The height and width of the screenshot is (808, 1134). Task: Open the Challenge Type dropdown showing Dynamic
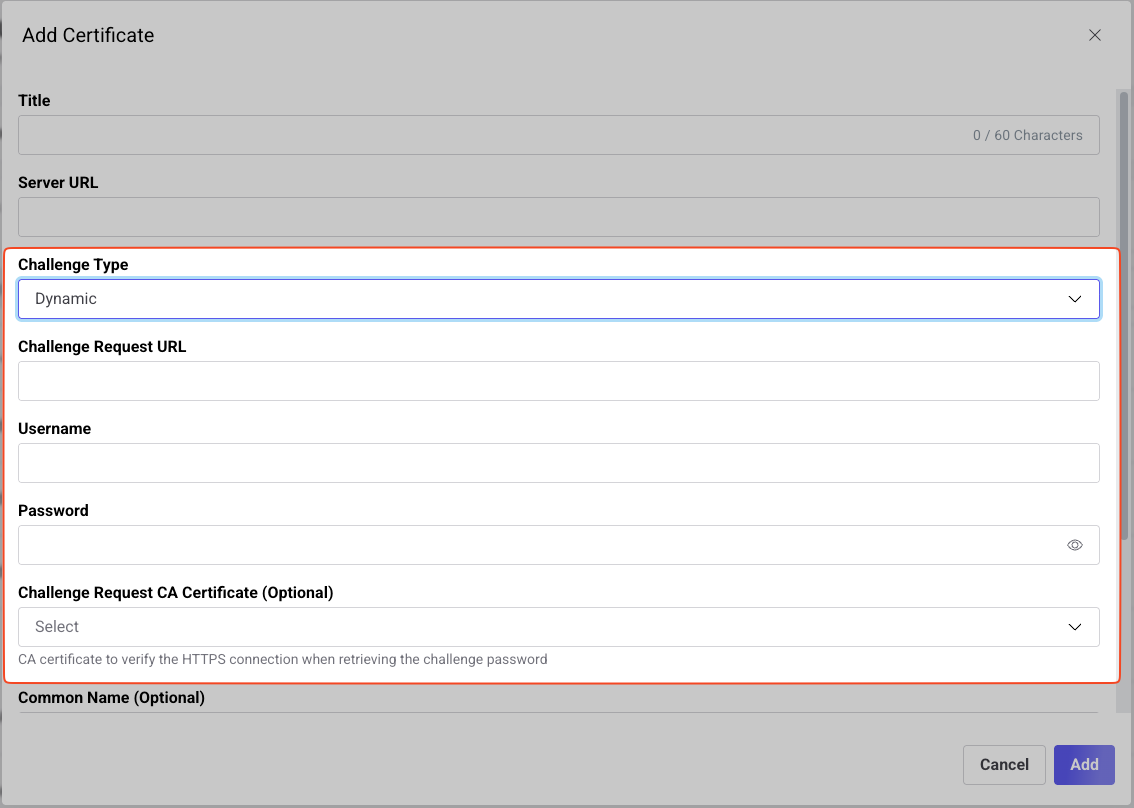click(540, 299)
